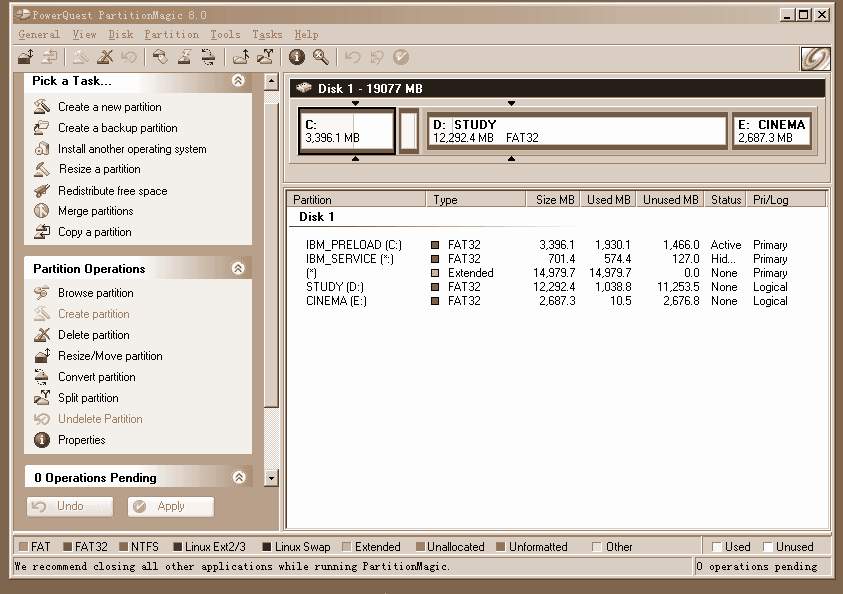Select the E: CINEMA block in disk map
The width and height of the screenshot is (843, 594).
pos(771,130)
